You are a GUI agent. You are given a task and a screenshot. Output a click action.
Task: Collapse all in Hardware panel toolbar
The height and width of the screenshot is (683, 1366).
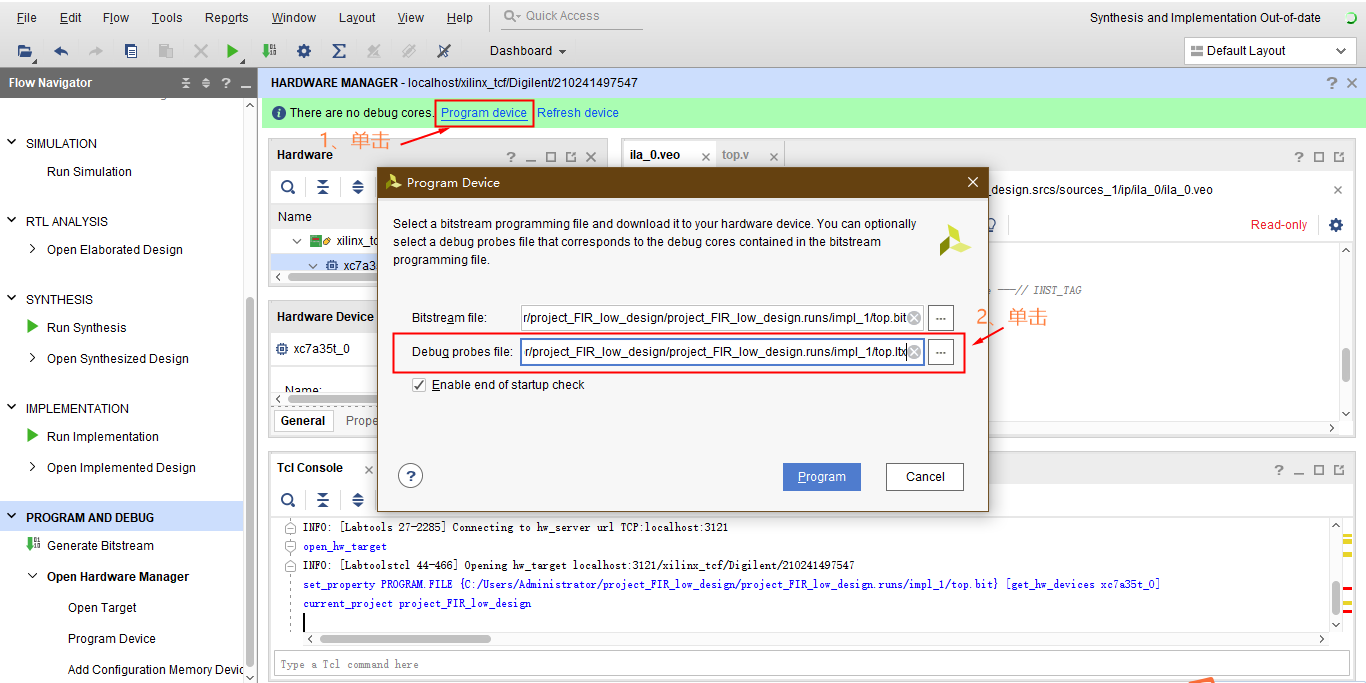point(323,187)
